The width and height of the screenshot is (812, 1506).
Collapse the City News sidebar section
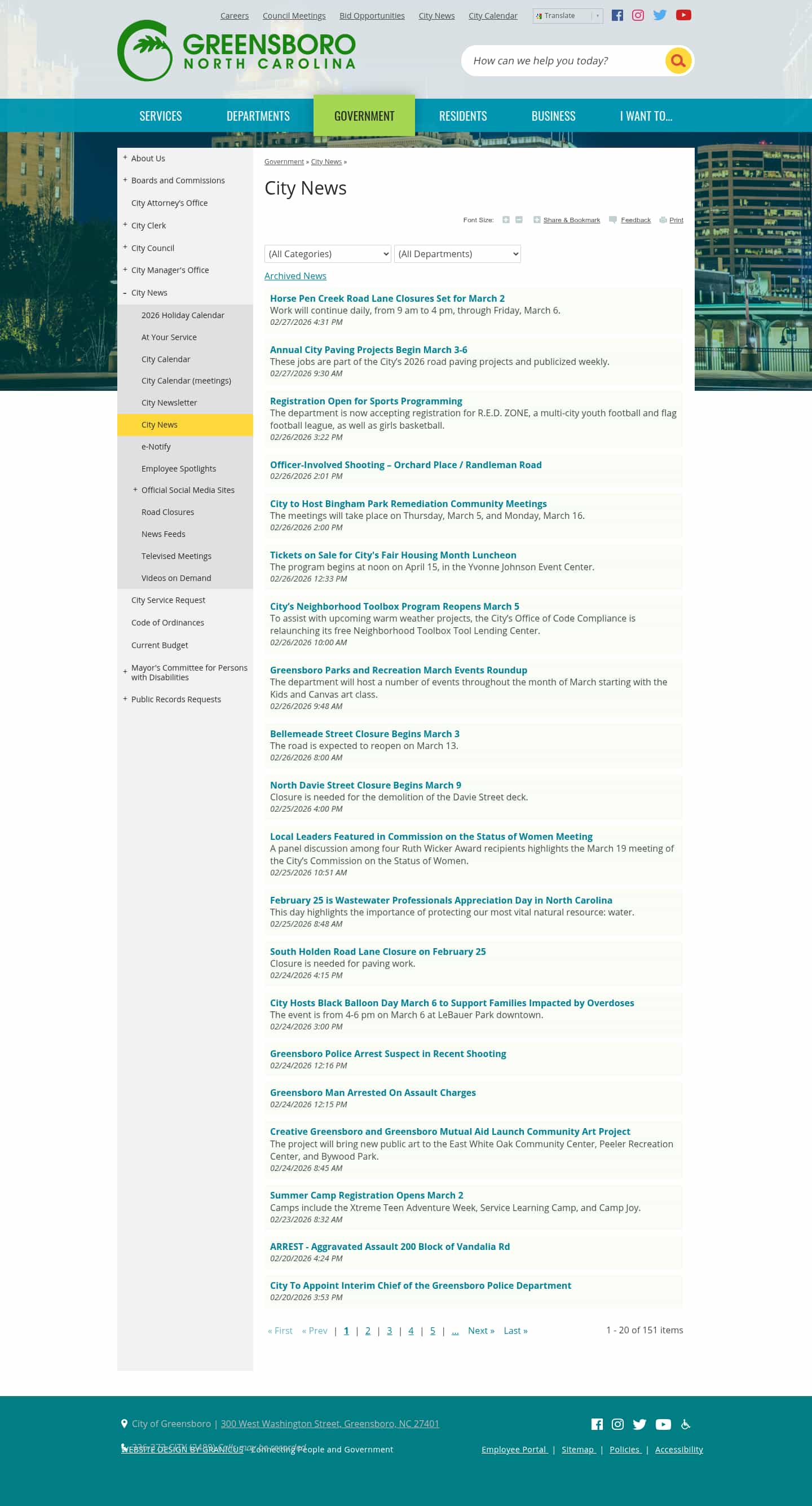(x=125, y=293)
